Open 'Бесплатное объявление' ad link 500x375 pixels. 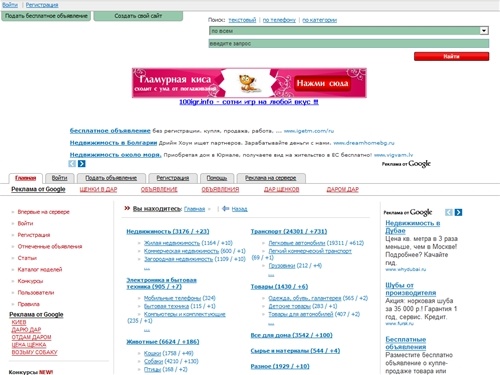pyautogui.click(x=110, y=131)
